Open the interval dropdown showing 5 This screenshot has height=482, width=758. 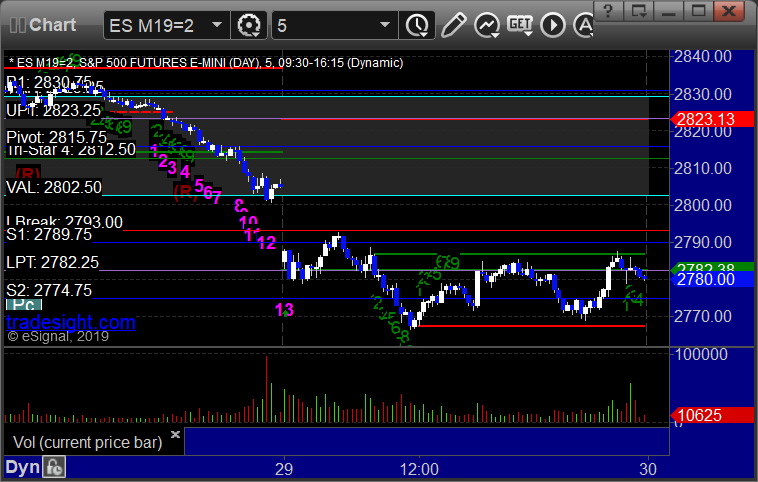(x=385, y=23)
